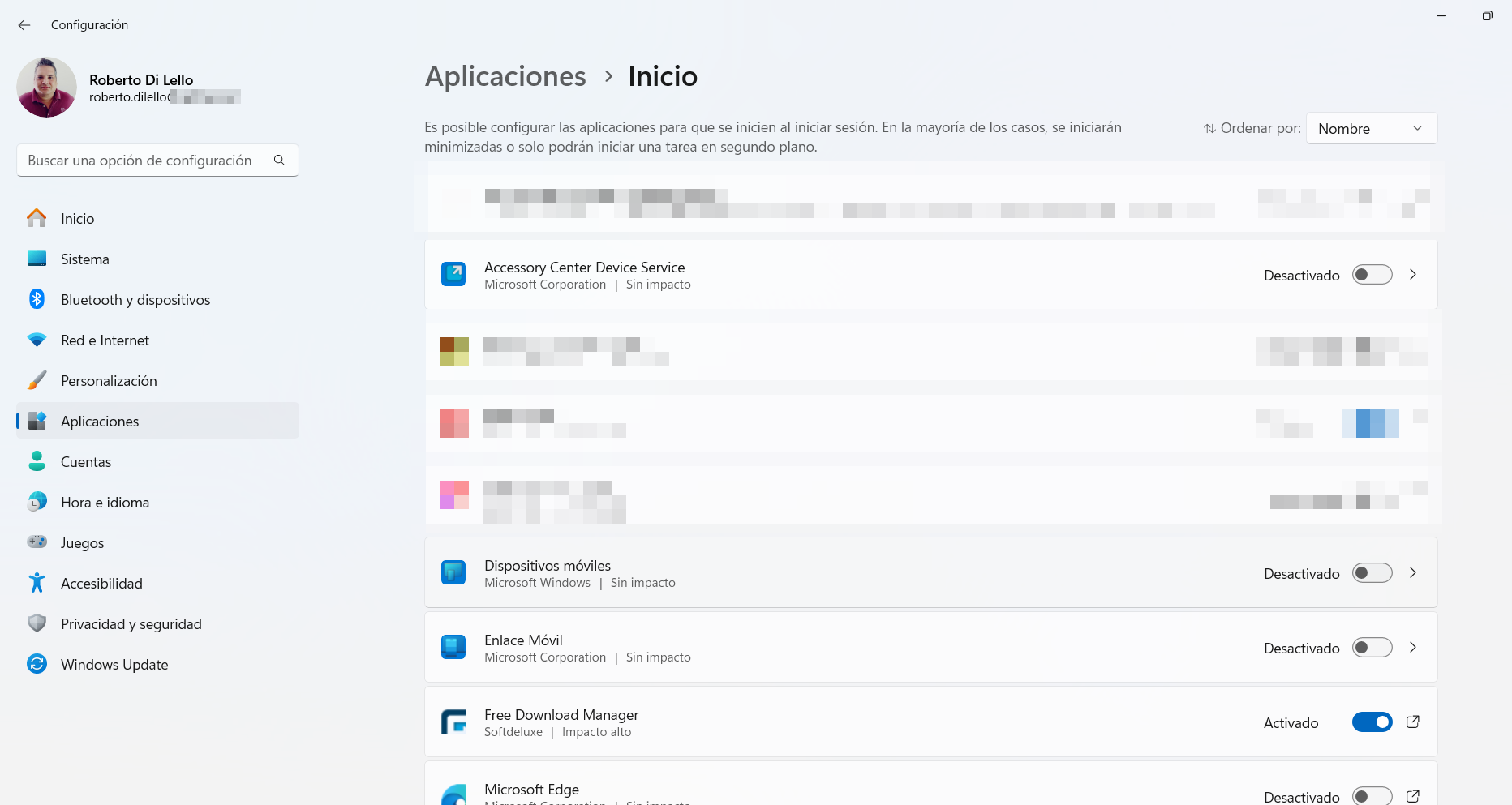Screen dimensions: 1512x805
Task: Click the Windows Update sidebar icon
Action: tap(37, 664)
